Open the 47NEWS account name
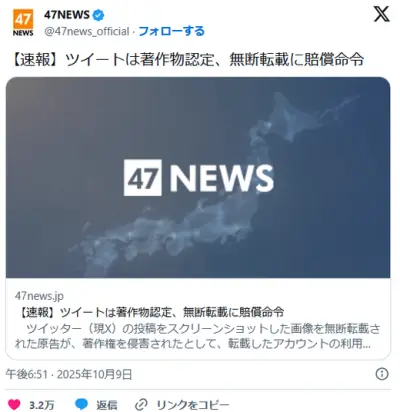 (x=67, y=15)
